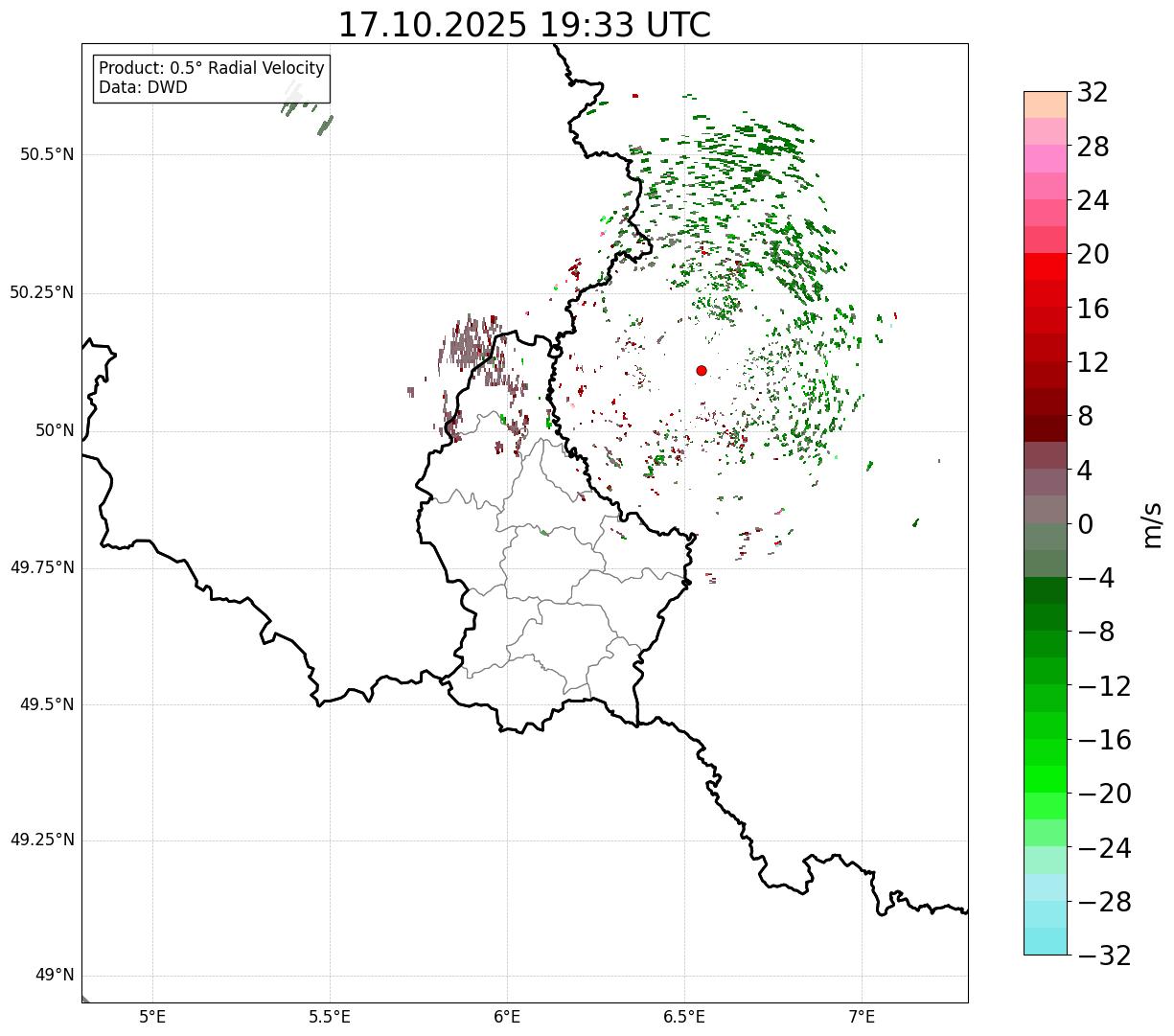Click the colorbar value 12

coord(1093,362)
